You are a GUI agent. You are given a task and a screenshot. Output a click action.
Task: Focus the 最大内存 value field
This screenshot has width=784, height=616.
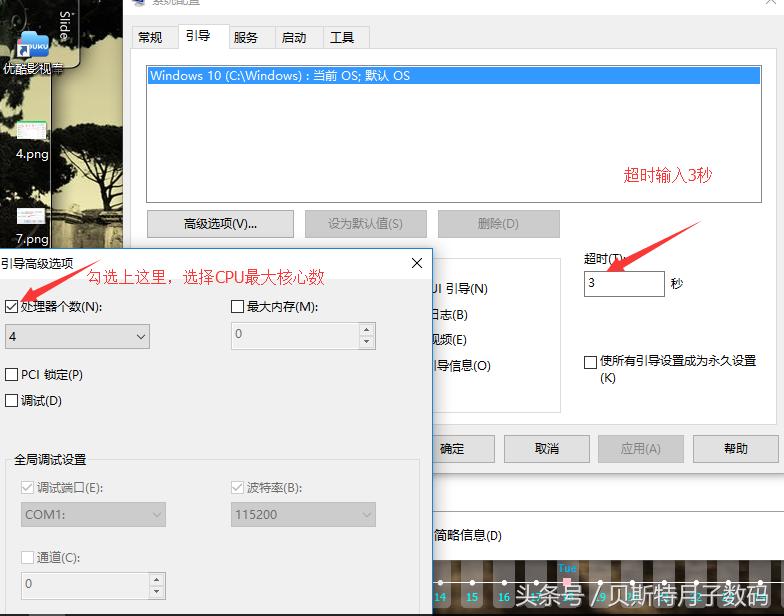pos(295,336)
